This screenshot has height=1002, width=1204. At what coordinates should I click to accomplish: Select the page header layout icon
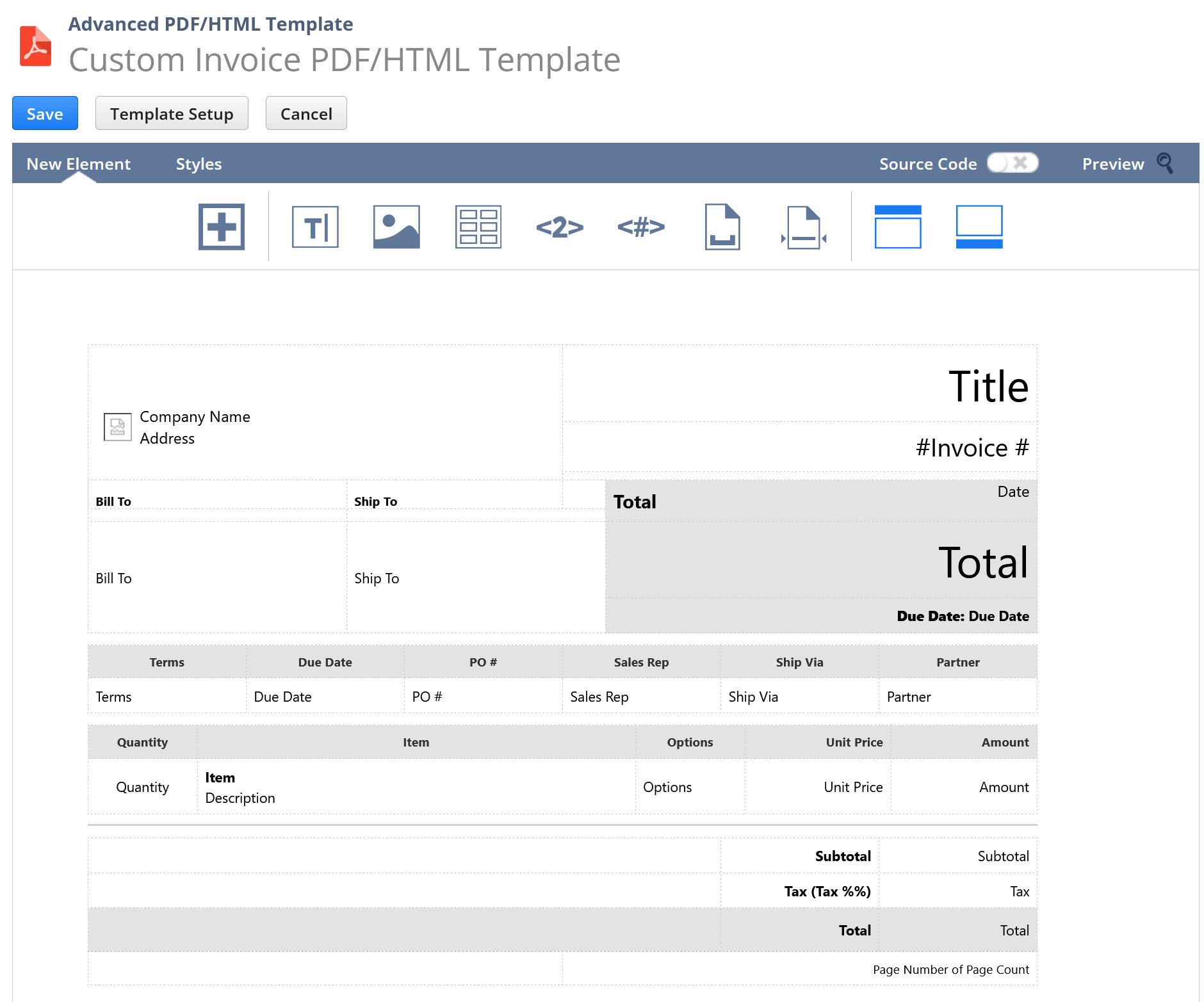[x=898, y=227]
